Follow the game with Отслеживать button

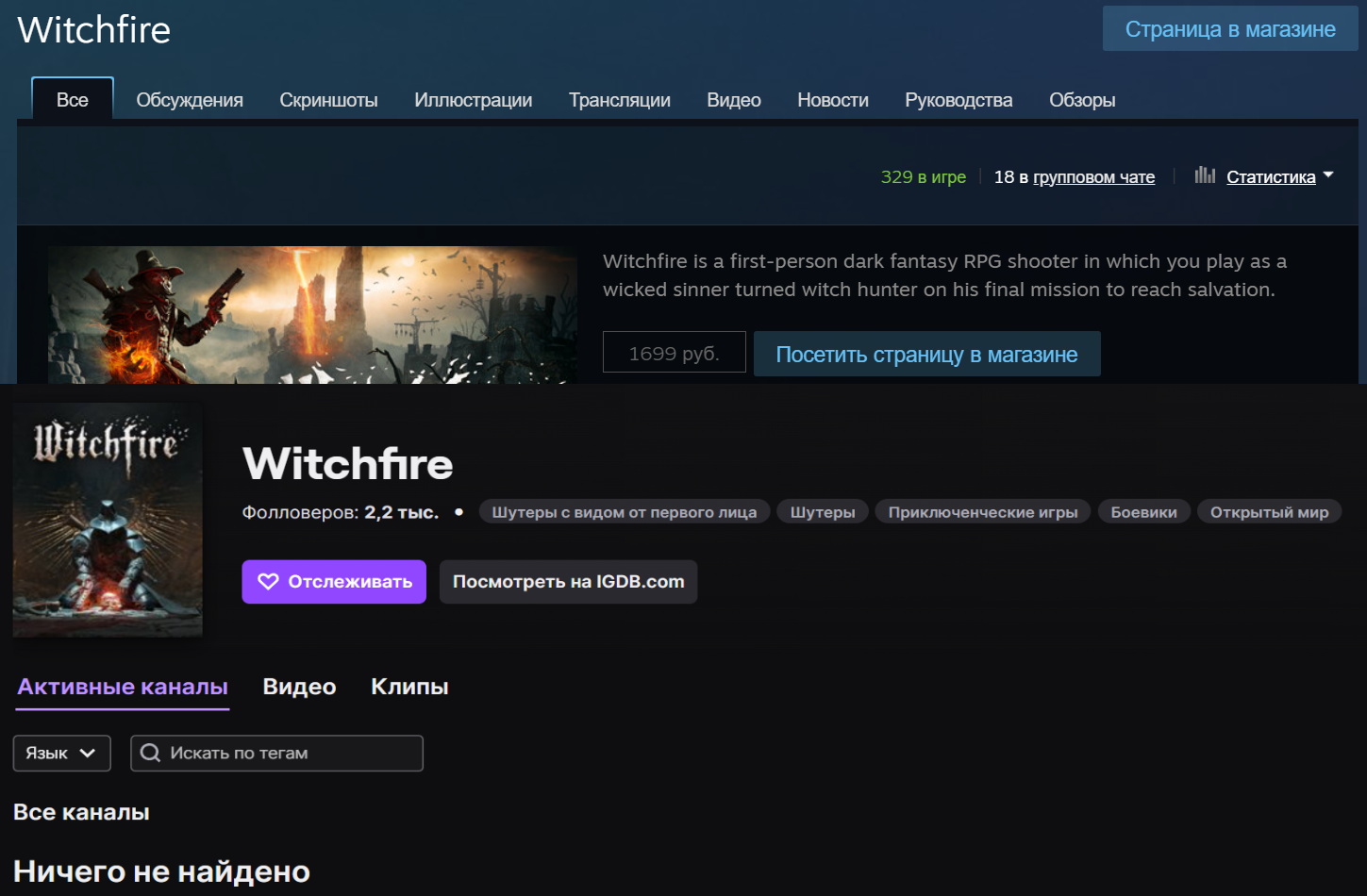click(334, 582)
